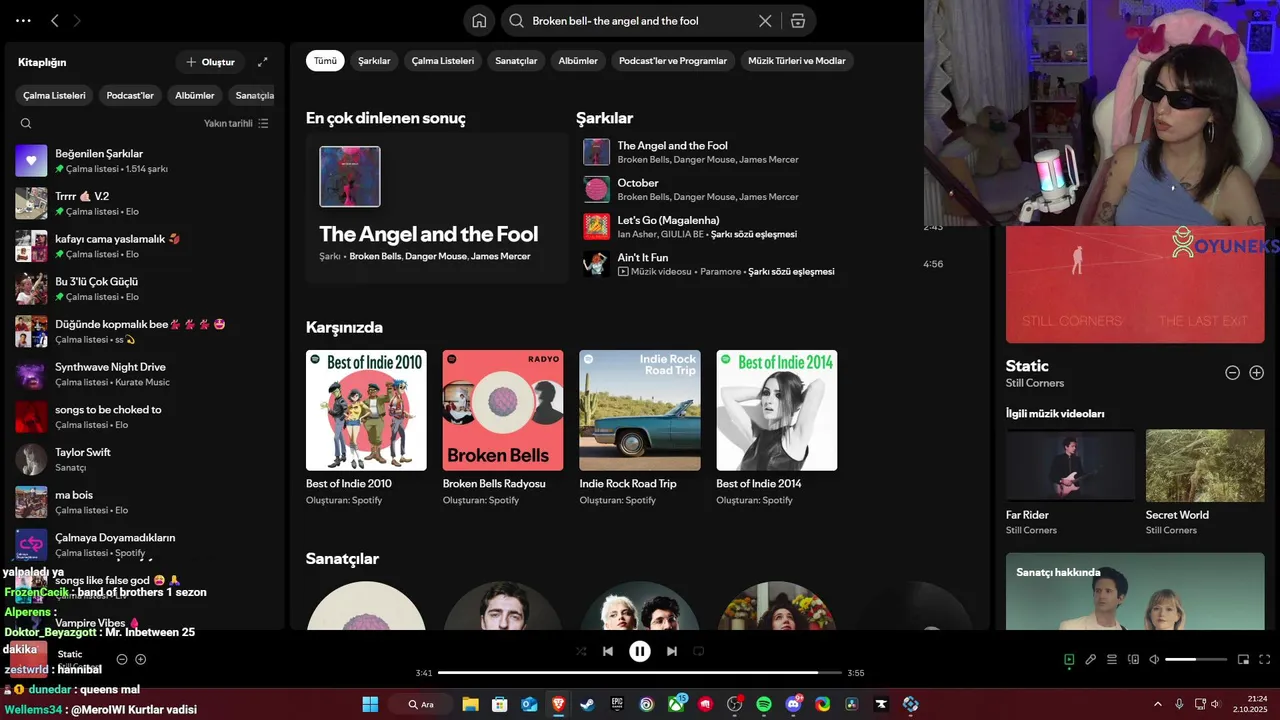Screen dimensions: 1280x720
Task: Clear the search field with X
Action: coord(765,20)
